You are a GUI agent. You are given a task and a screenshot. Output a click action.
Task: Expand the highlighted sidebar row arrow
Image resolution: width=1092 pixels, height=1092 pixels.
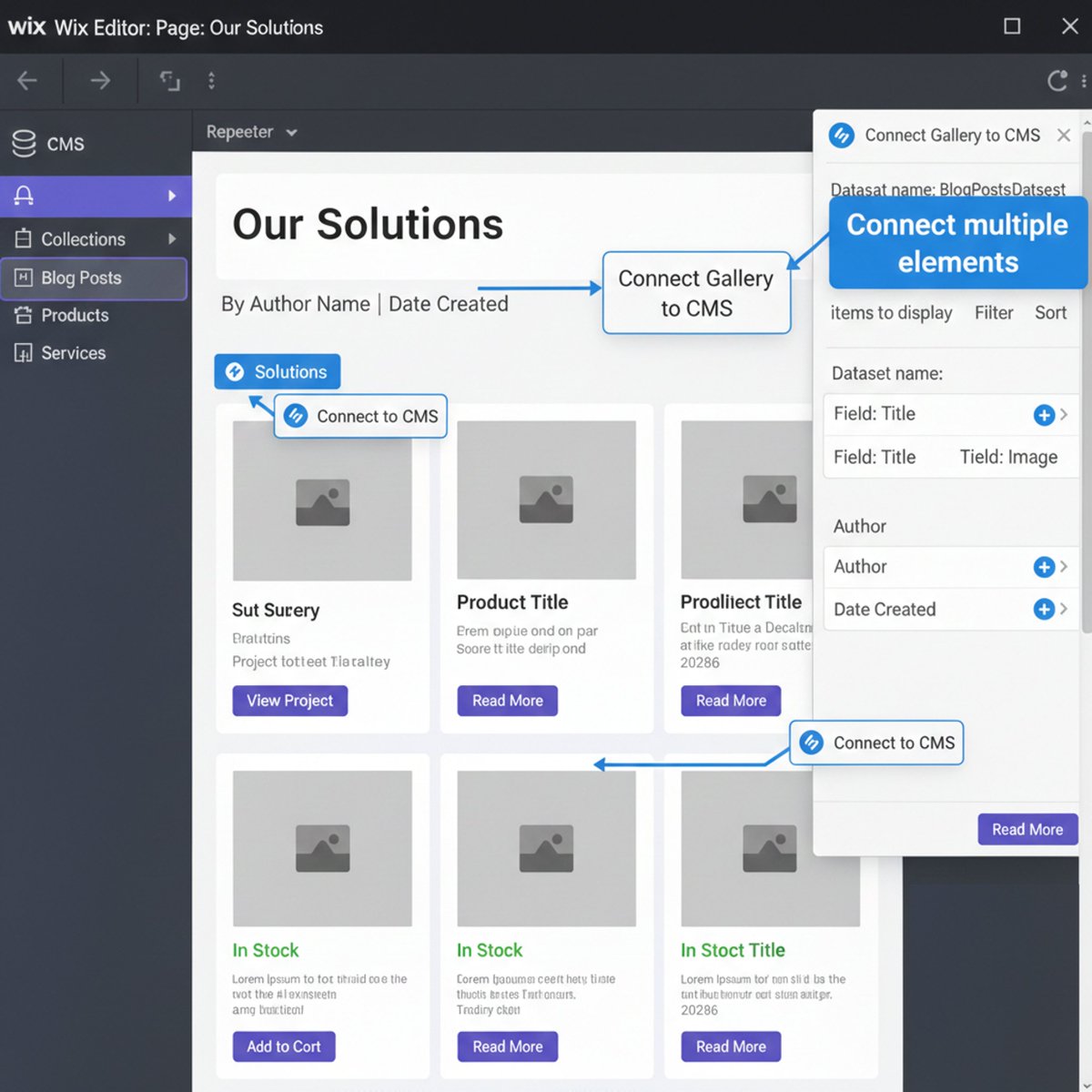click(172, 196)
